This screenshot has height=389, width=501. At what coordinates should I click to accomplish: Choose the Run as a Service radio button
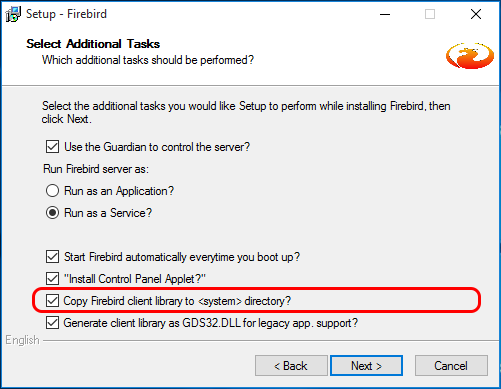point(52,213)
